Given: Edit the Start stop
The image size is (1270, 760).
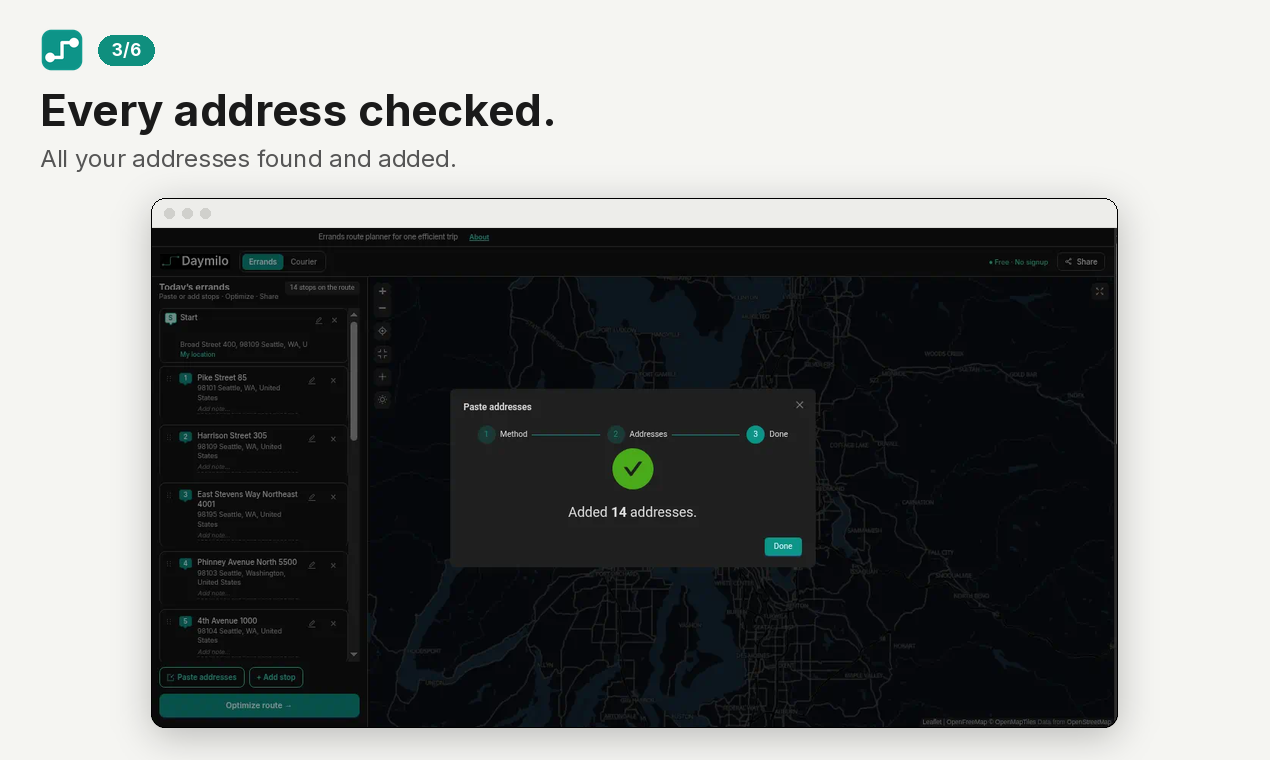Looking at the screenshot, I should (x=319, y=320).
